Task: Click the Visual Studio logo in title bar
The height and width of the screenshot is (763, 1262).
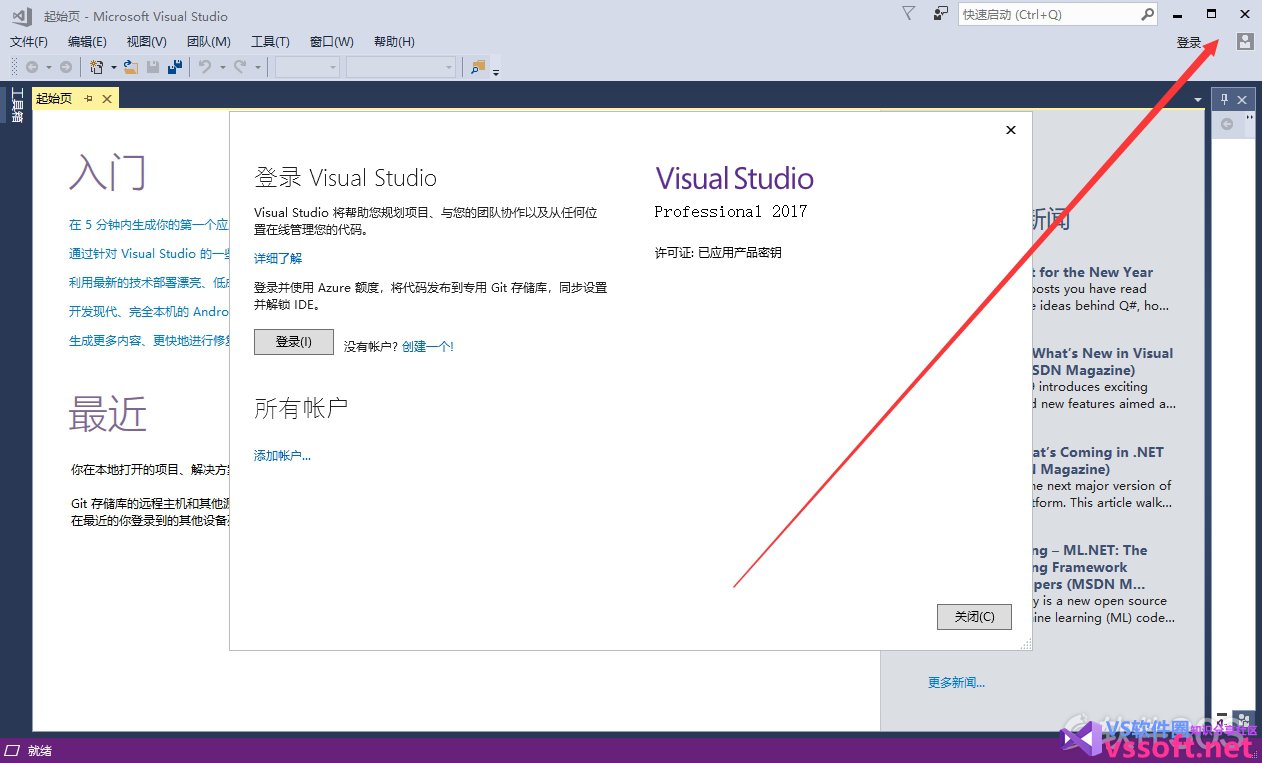Action: 22,16
